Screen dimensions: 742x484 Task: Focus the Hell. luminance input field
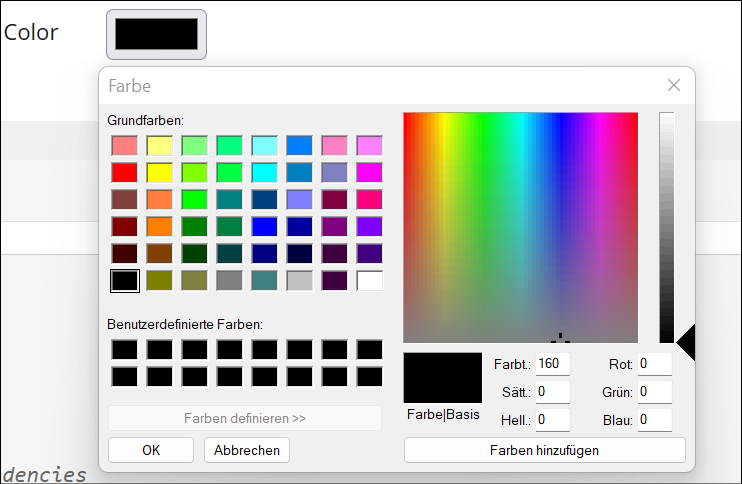(x=553, y=420)
